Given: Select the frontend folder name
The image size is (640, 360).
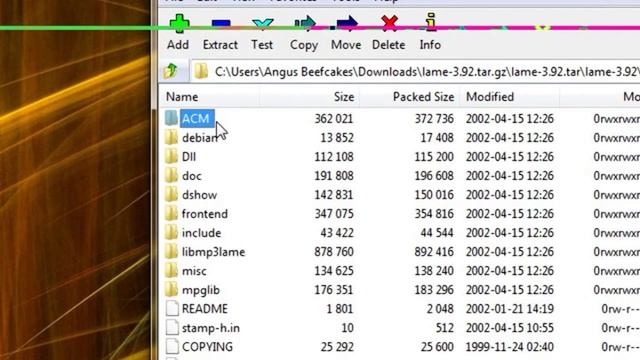Looking at the screenshot, I should click(x=205, y=214).
